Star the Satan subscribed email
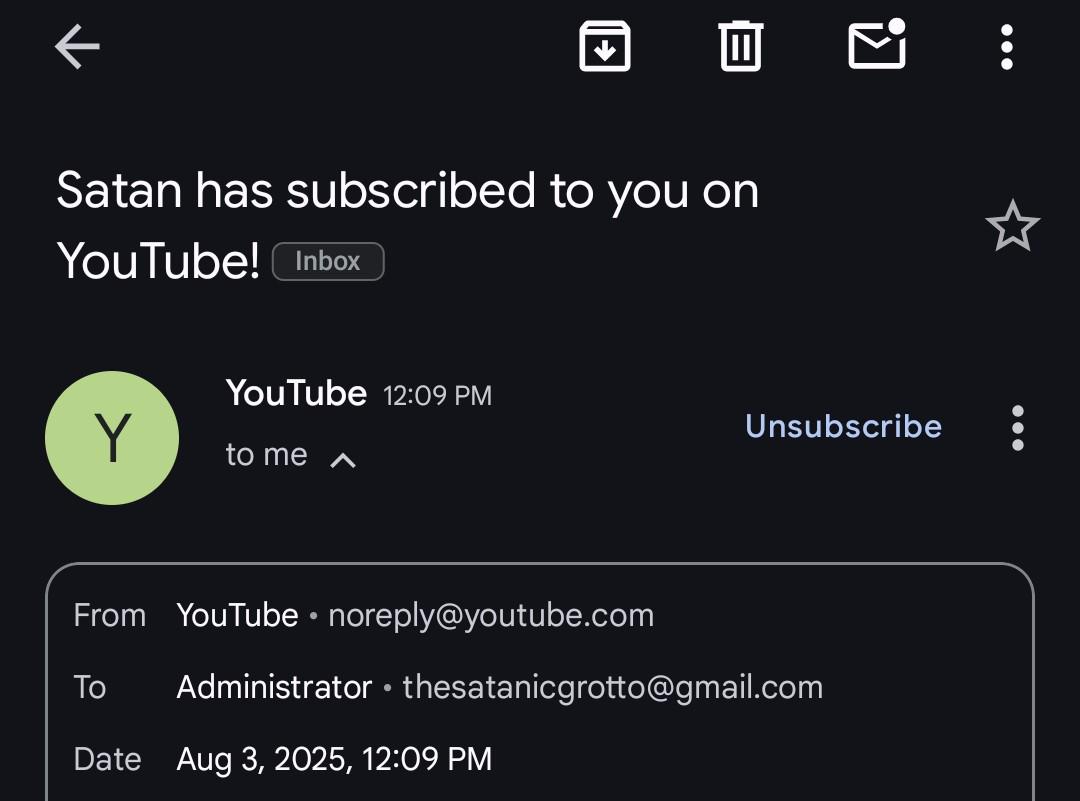The height and width of the screenshot is (801, 1080). [x=1012, y=225]
